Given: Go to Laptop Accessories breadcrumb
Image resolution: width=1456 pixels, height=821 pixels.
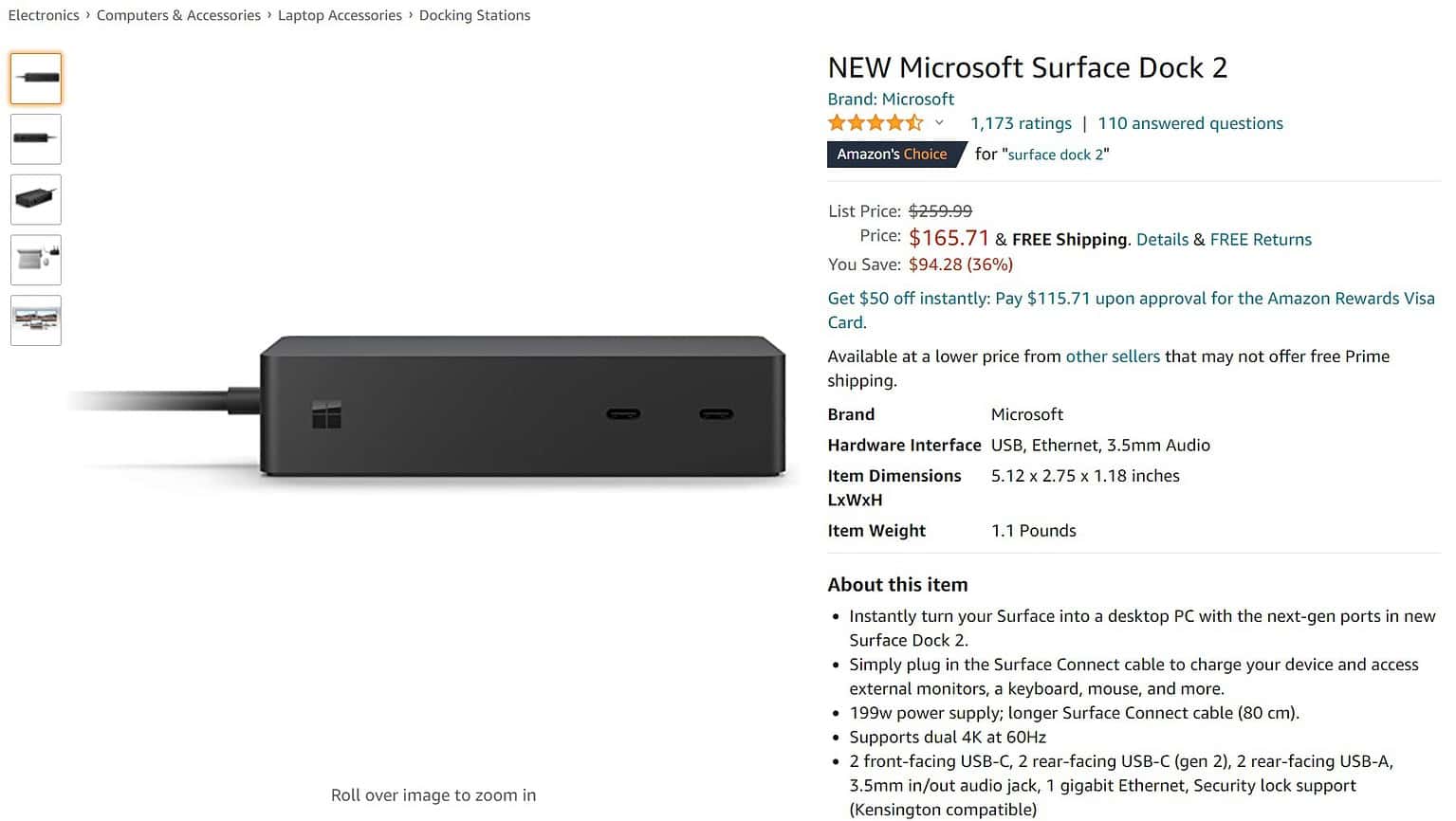Looking at the screenshot, I should click(339, 15).
